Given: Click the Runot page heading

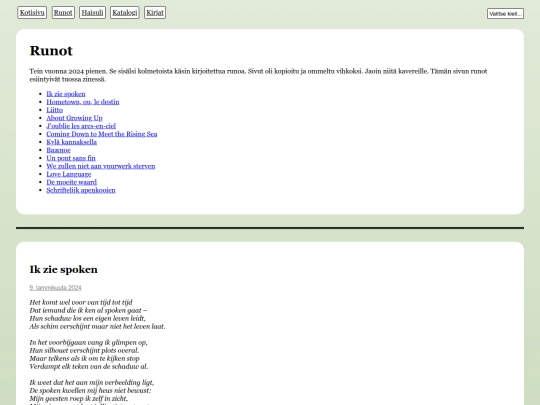Looking at the screenshot, I should tap(51, 51).
